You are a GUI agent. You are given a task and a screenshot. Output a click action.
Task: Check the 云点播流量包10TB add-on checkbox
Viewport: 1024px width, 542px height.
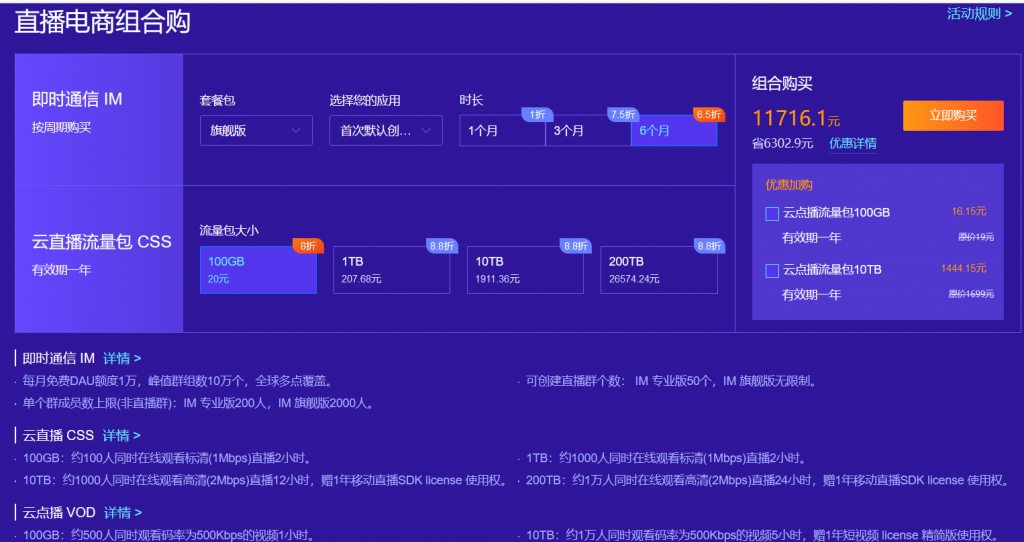click(x=772, y=270)
